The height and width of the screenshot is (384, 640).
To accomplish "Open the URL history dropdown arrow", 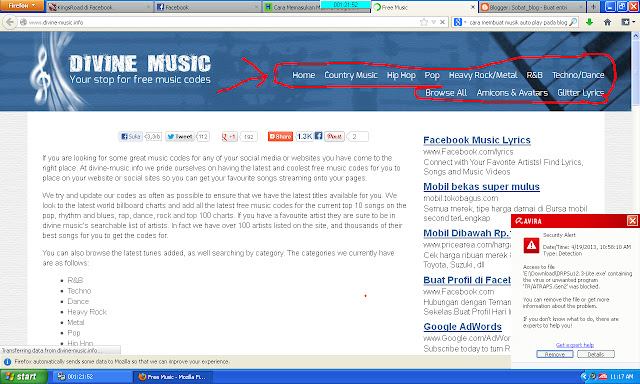I will point(434,22).
